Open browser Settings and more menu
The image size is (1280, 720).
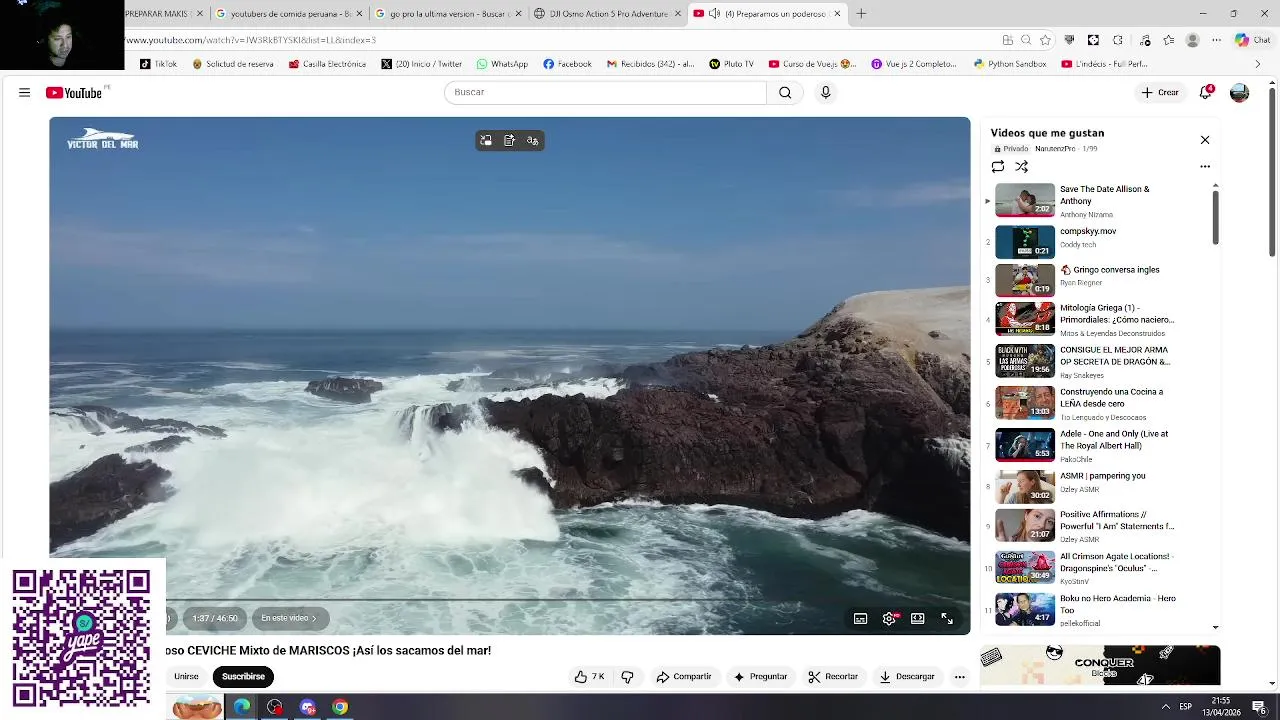coord(1216,40)
